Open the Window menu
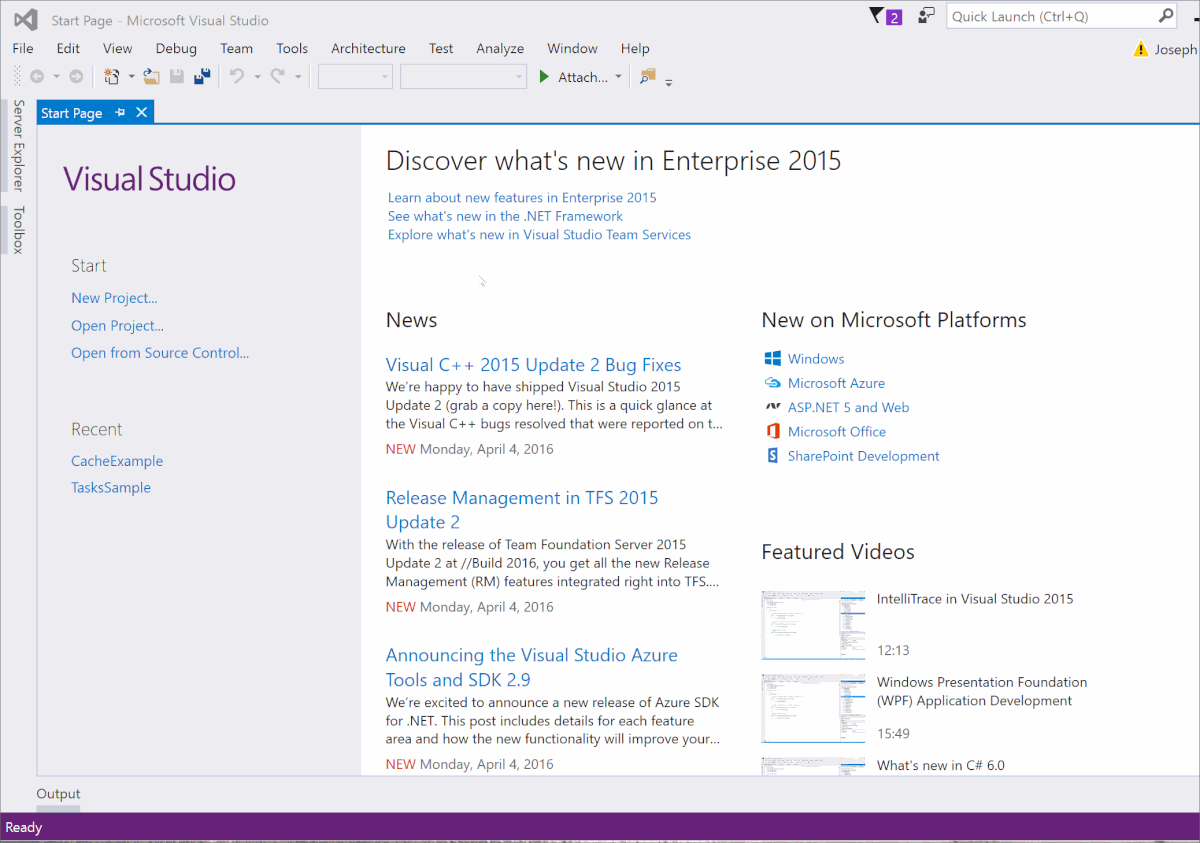 (572, 48)
